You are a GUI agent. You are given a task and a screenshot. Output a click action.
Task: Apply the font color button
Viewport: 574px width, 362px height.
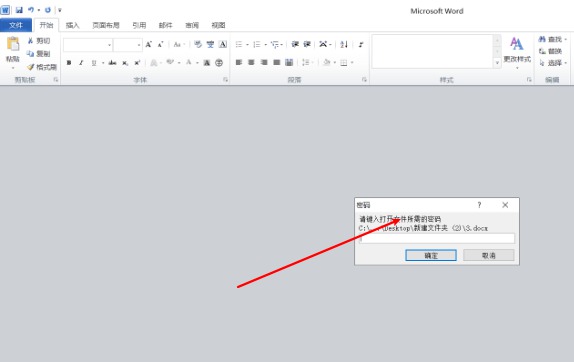189,63
